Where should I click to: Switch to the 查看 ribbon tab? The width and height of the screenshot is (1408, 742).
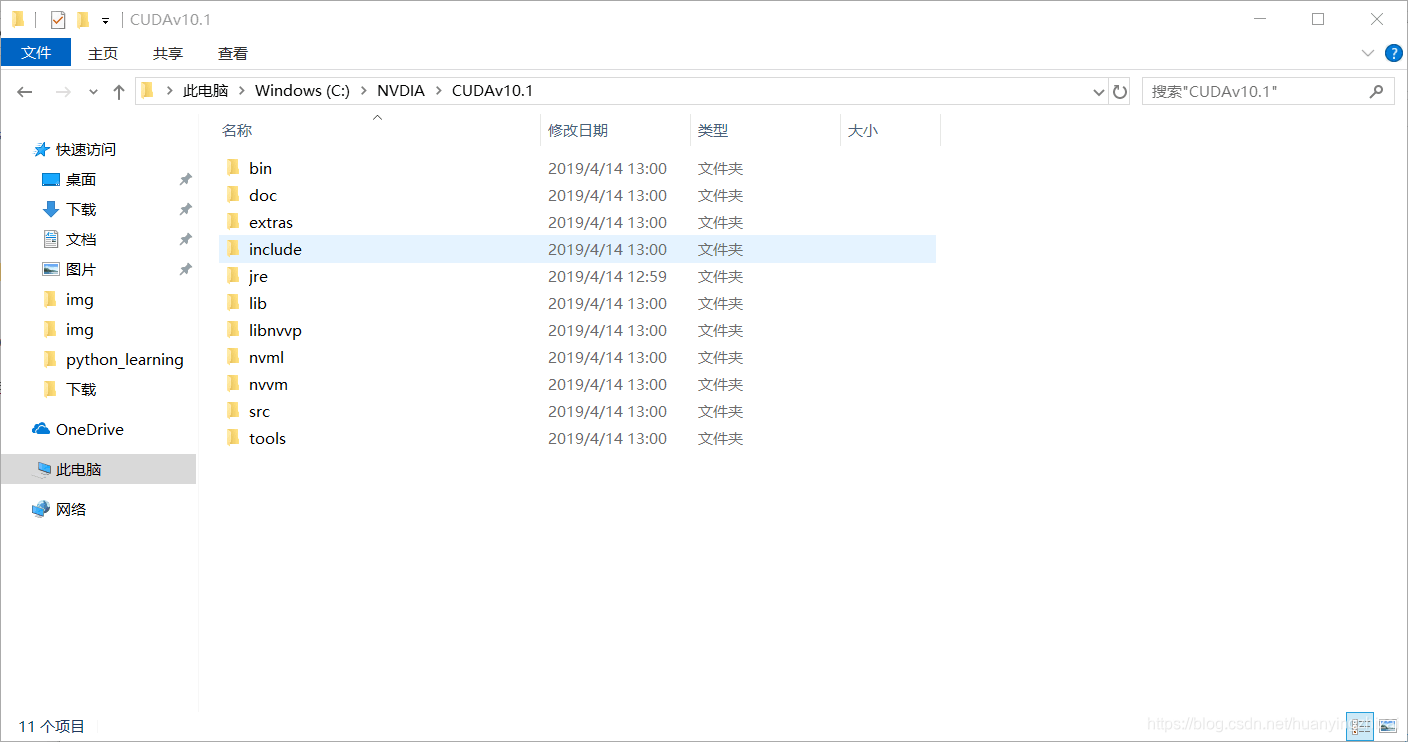point(233,53)
